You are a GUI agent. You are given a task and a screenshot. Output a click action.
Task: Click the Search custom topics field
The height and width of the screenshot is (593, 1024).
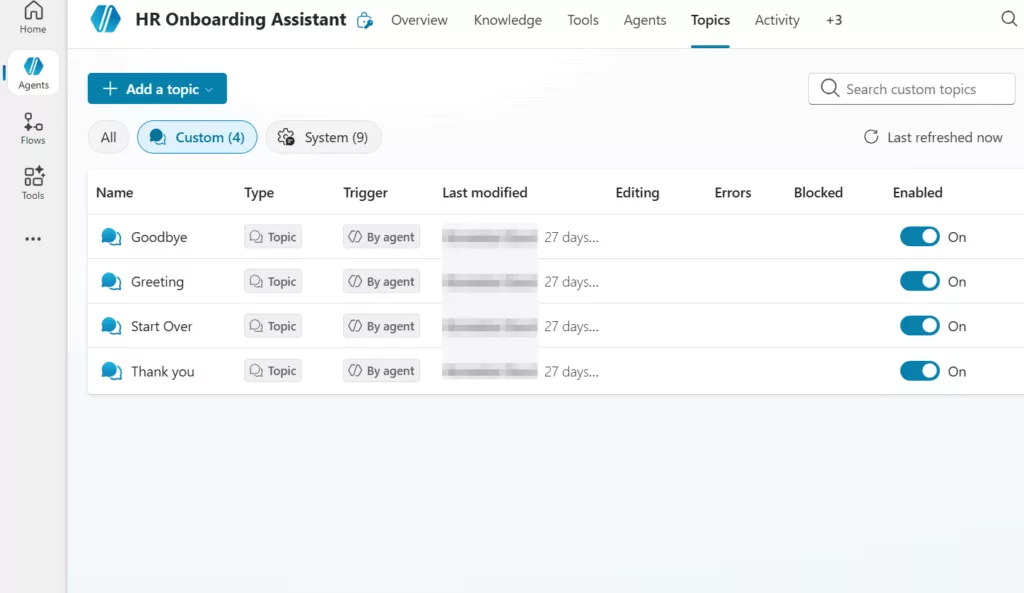[x=912, y=89]
